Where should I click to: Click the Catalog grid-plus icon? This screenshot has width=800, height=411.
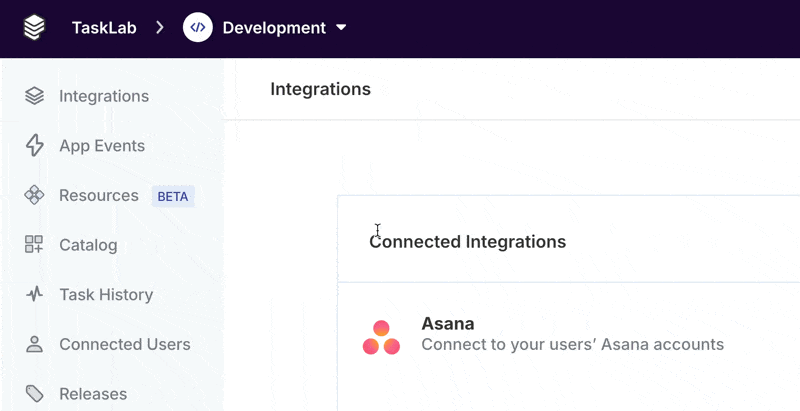tap(35, 245)
